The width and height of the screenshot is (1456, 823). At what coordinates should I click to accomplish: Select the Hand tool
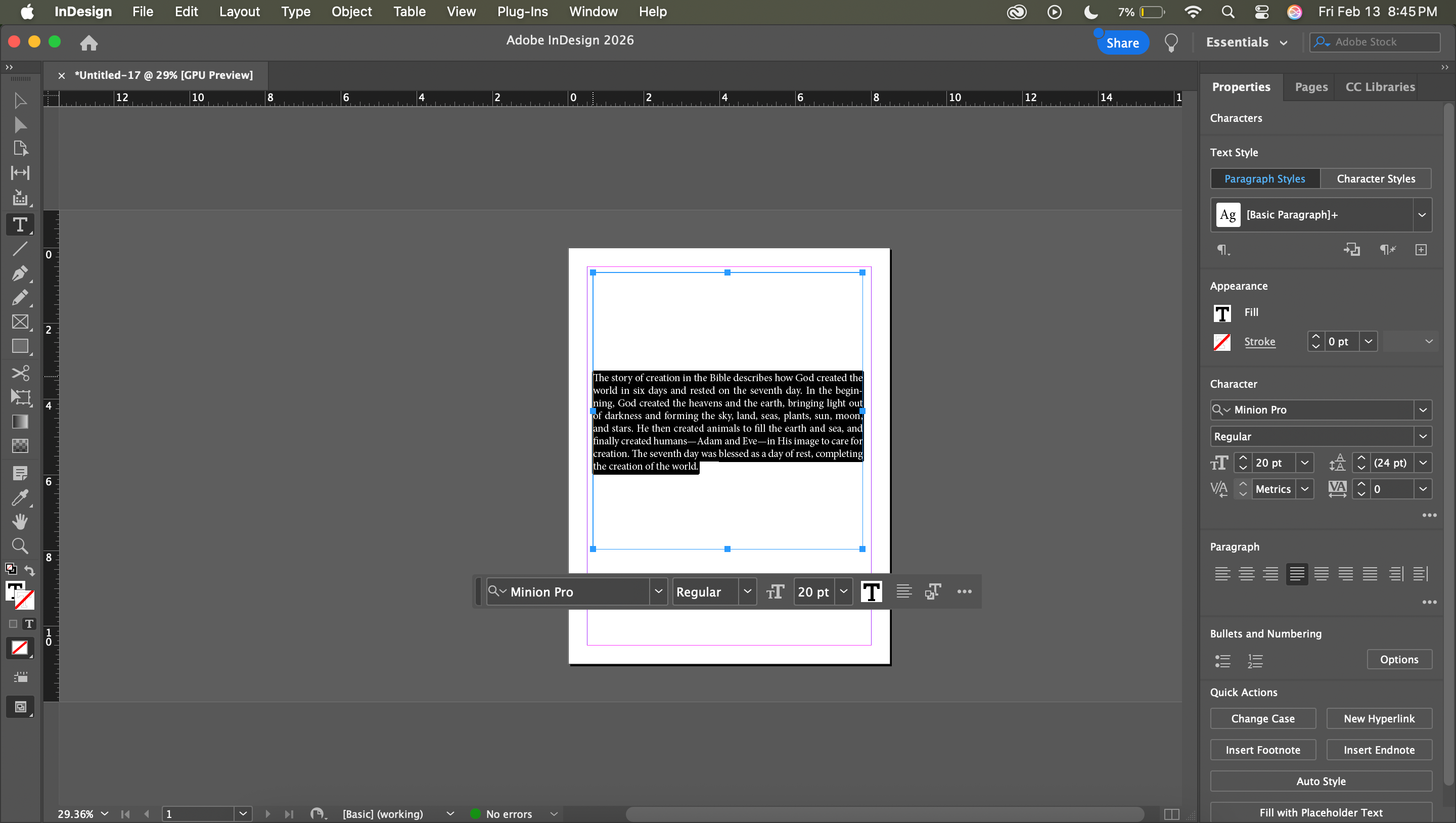point(20,521)
